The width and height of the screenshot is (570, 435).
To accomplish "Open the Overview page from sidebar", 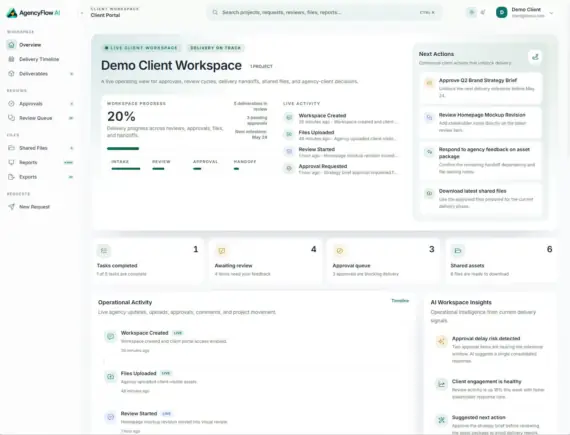I will pos(40,45).
